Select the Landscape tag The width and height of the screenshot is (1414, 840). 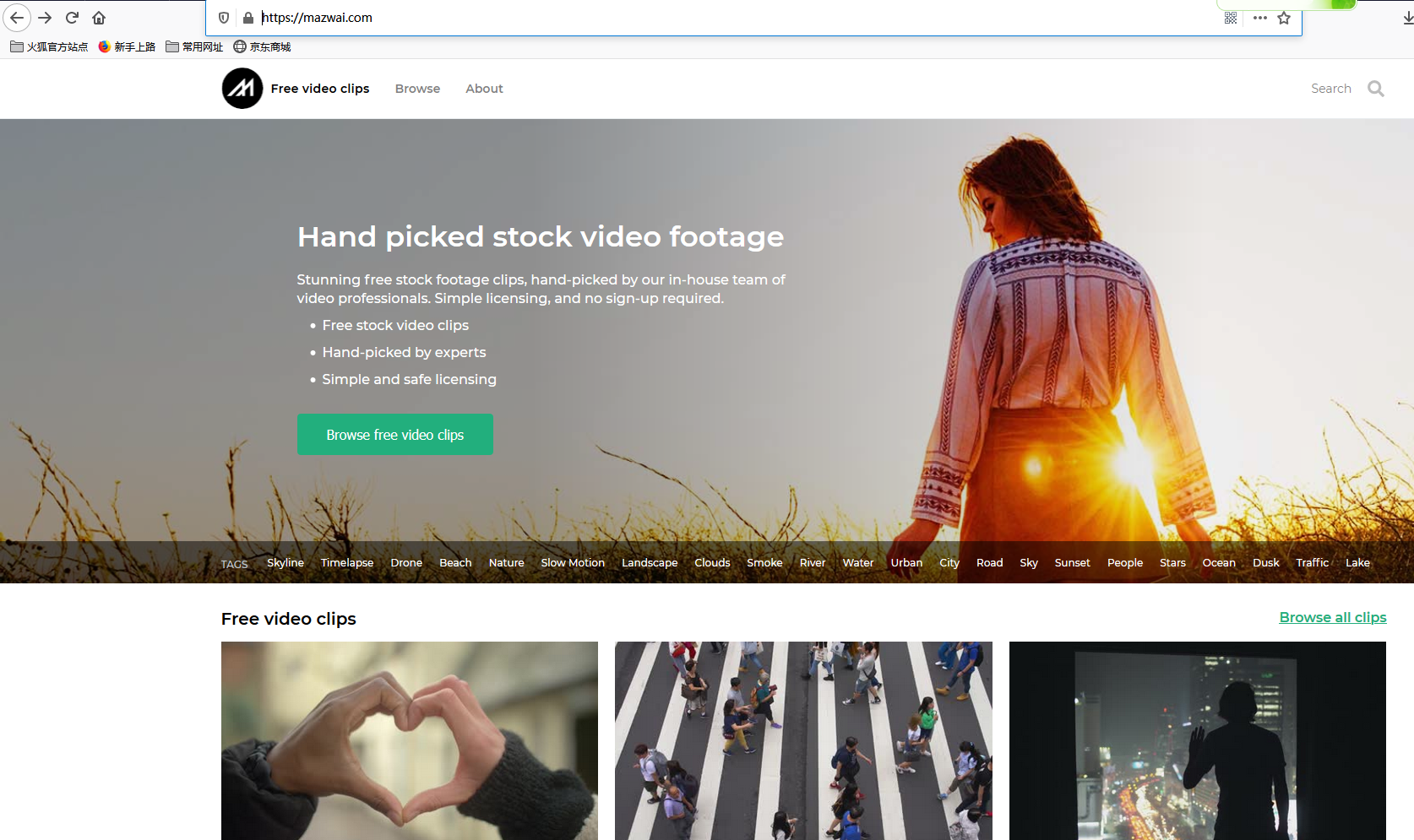pyautogui.click(x=650, y=563)
